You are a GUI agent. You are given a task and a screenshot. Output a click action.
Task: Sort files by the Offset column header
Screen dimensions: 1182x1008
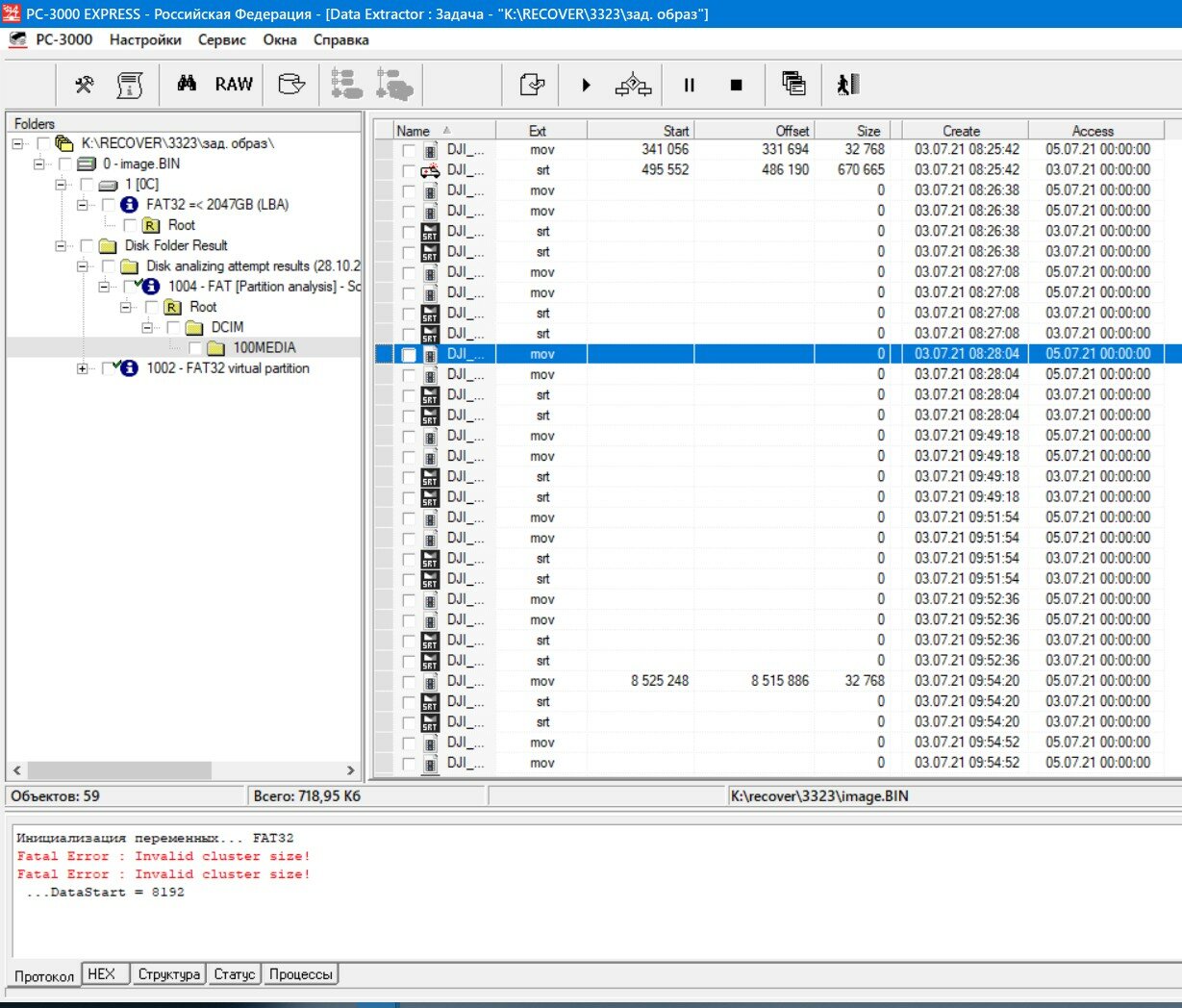click(754, 131)
